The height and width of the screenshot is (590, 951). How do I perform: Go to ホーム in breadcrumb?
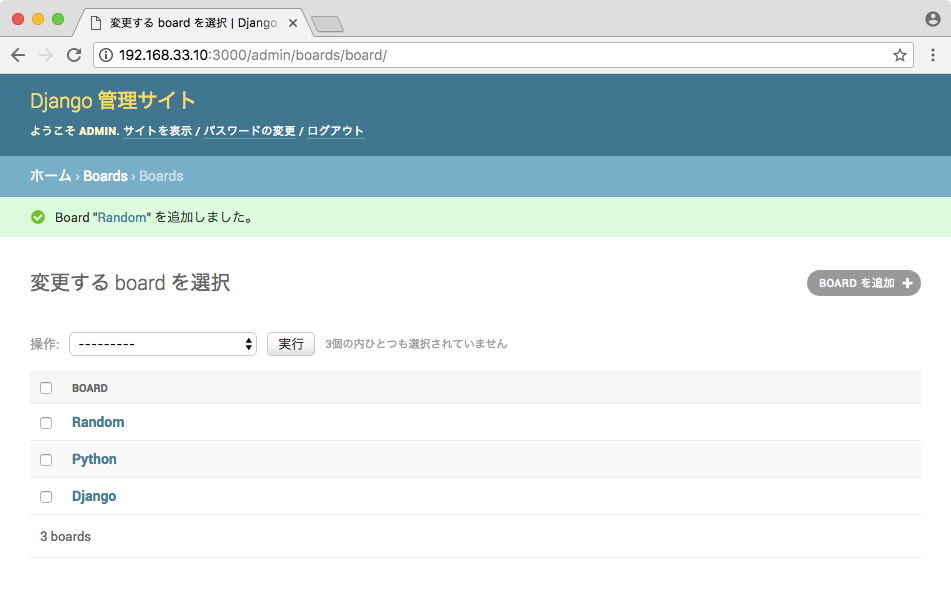pyautogui.click(x=51, y=176)
